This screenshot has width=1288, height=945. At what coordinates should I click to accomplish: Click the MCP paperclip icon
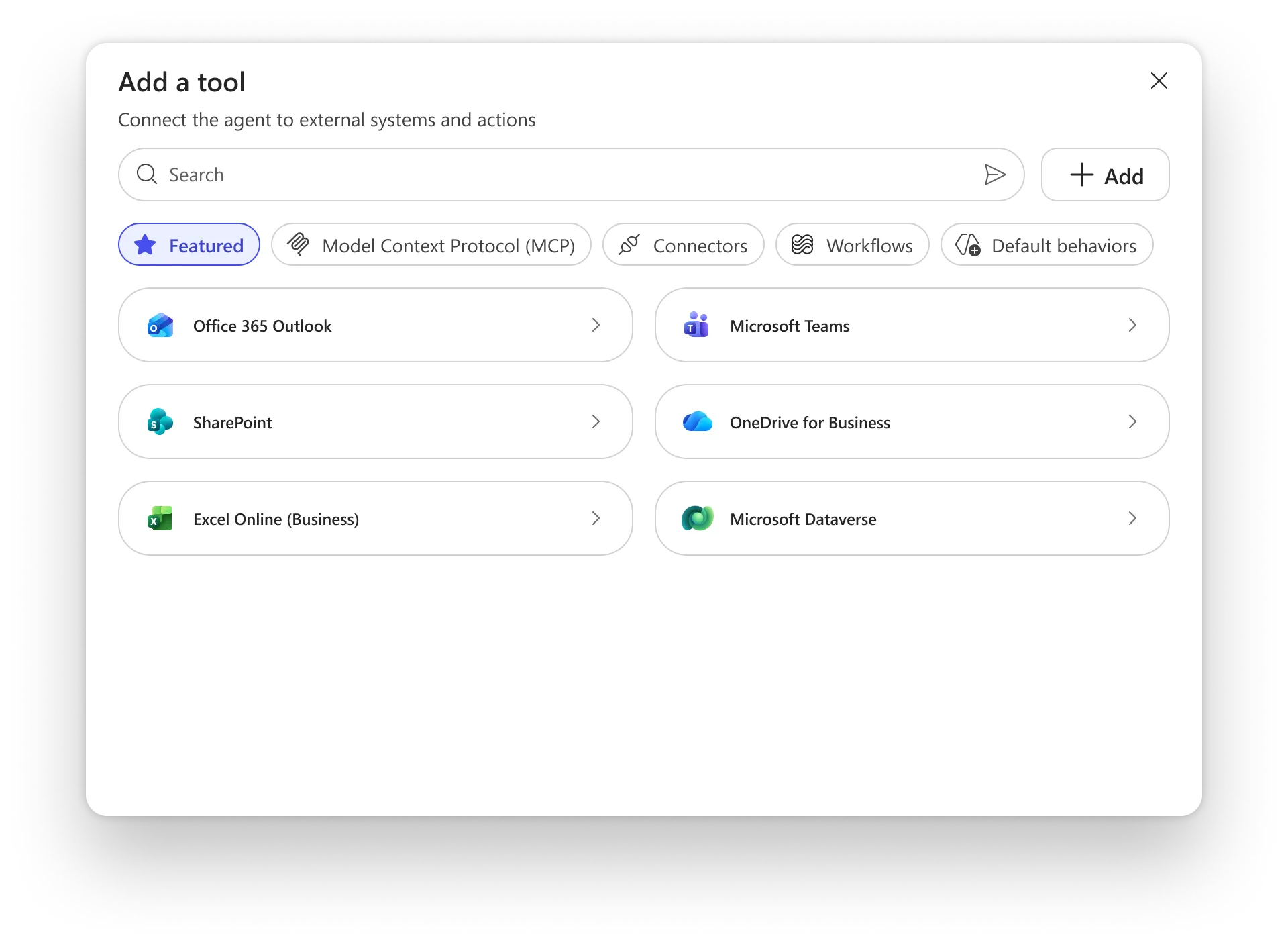(x=298, y=244)
